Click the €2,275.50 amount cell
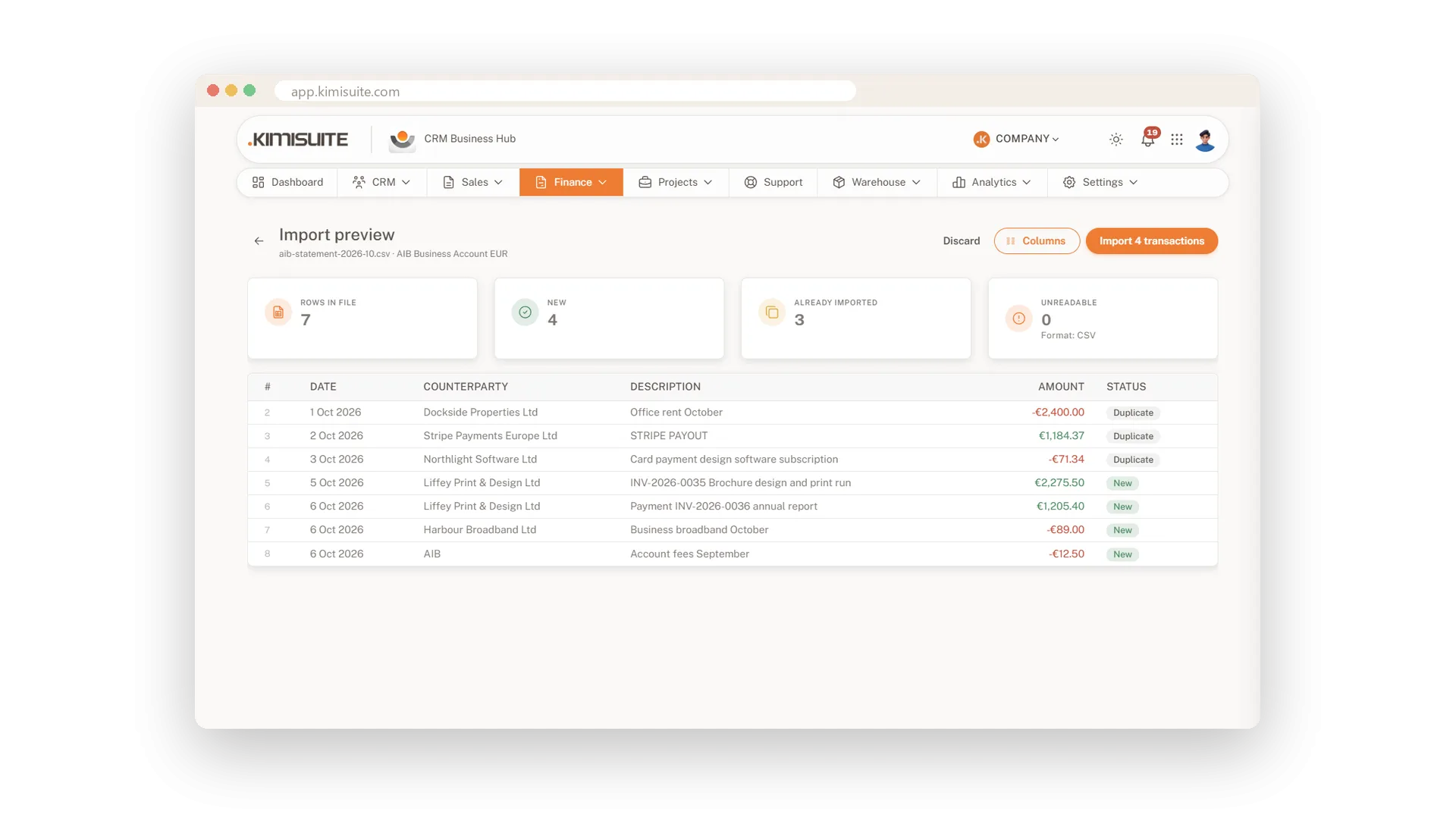 pyautogui.click(x=1059, y=483)
